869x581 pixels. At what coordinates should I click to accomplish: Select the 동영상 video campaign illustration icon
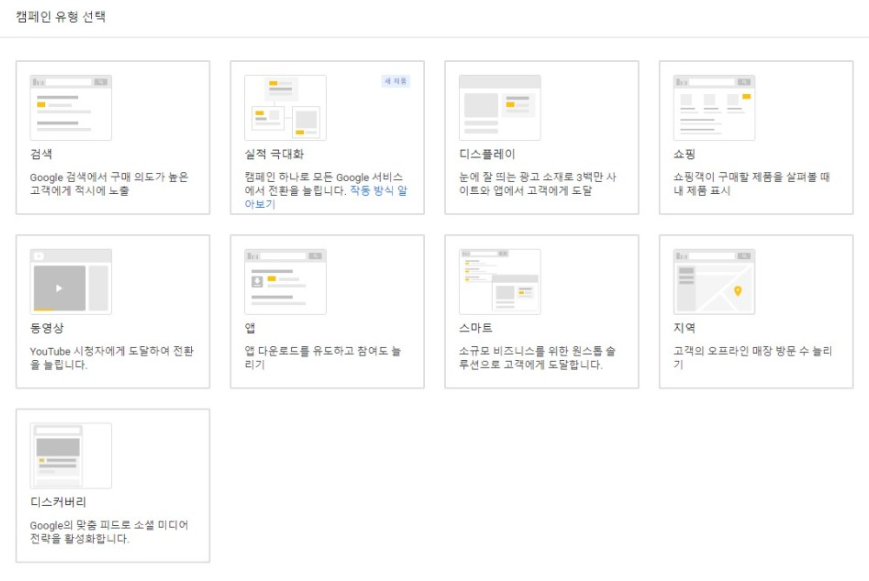click(x=71, y=282)
